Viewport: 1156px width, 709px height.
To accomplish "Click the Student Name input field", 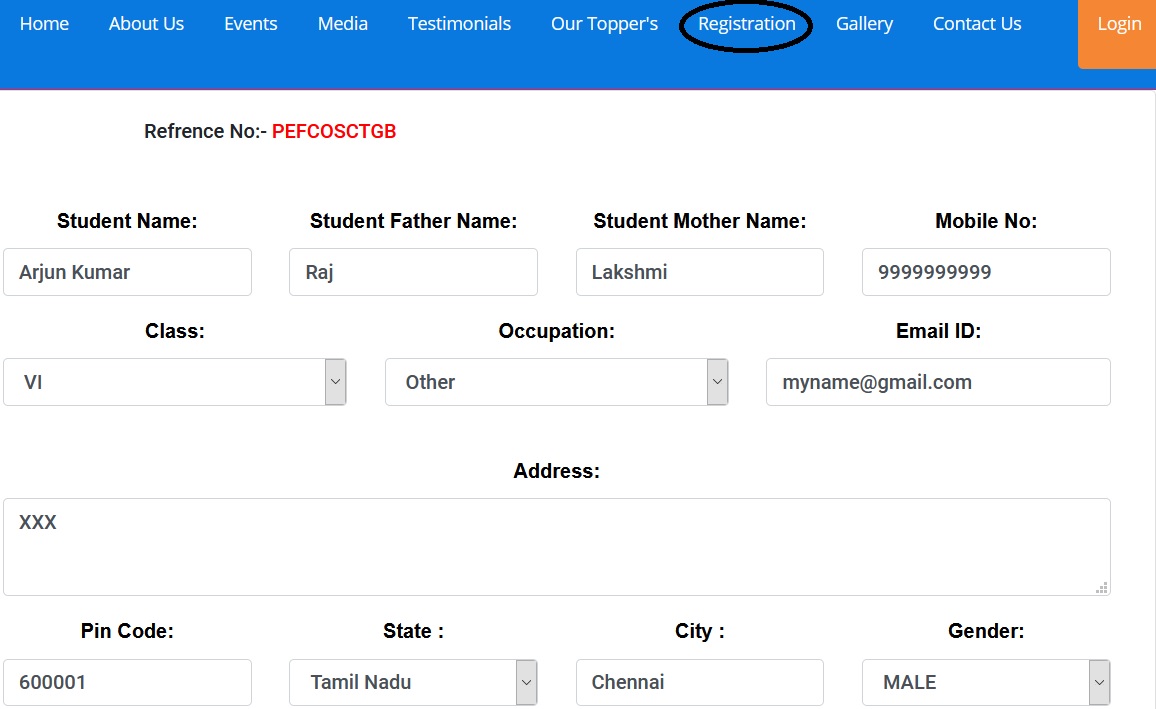I will coord(127,272).
